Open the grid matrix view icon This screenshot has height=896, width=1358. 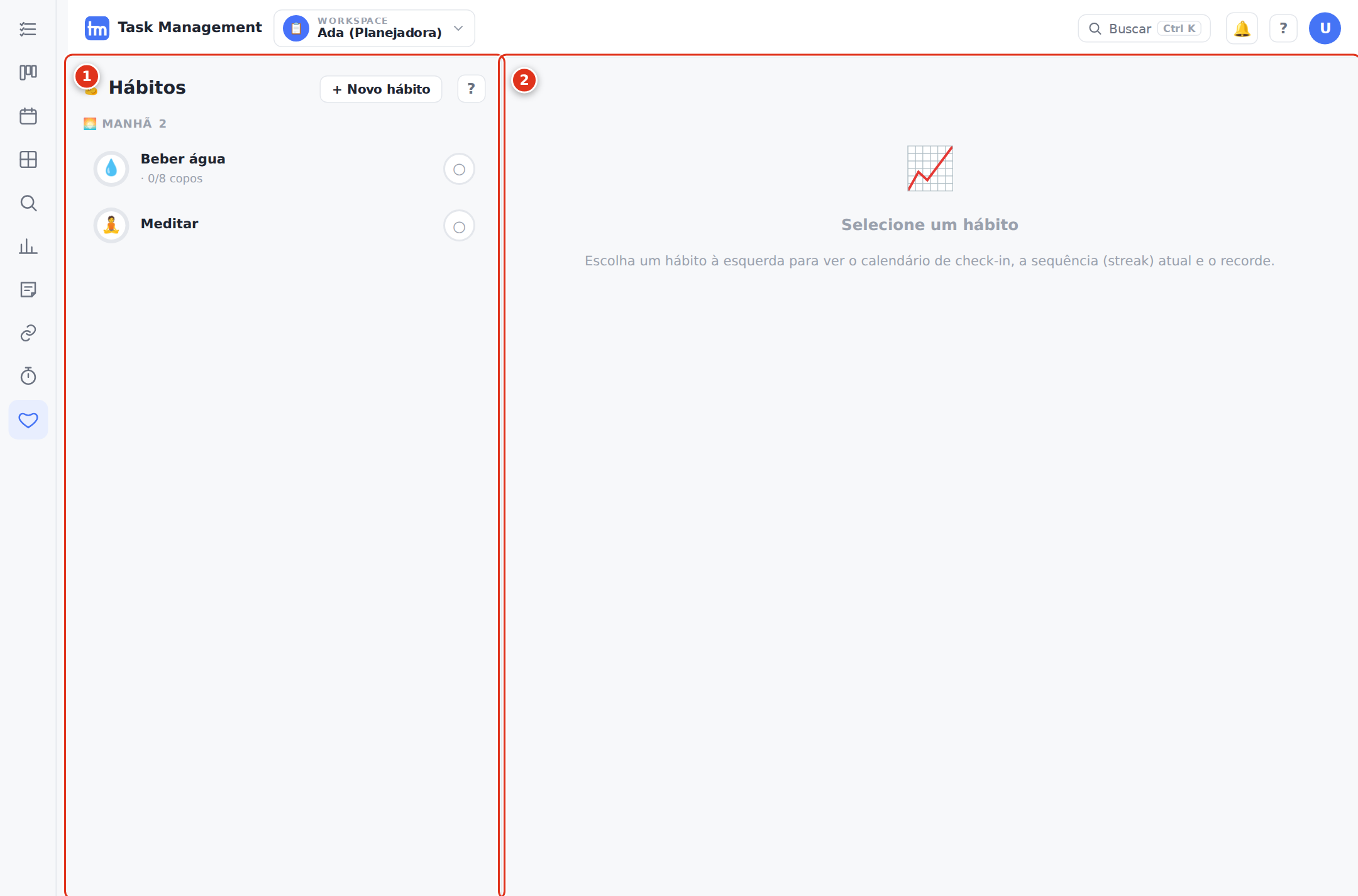[28, 160]
